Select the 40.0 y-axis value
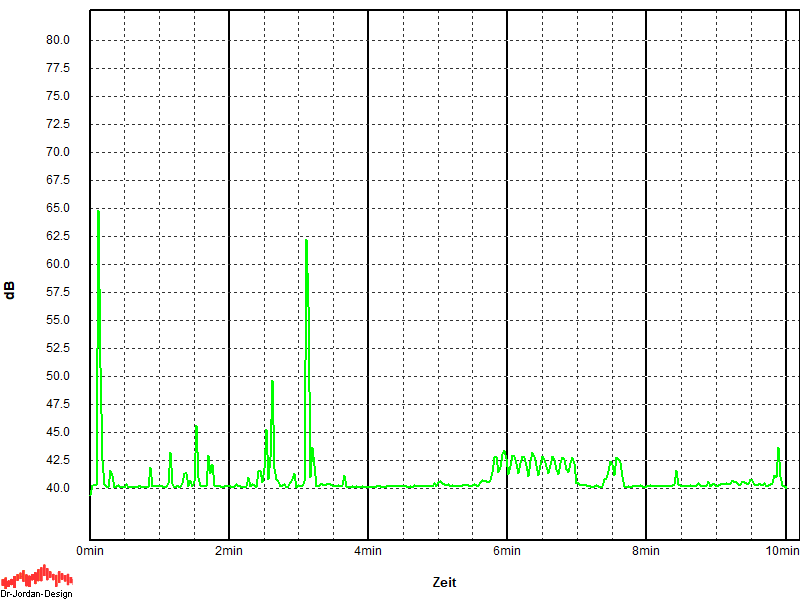The height and width of the screenshot is (600, 800). tap(57, 488)
